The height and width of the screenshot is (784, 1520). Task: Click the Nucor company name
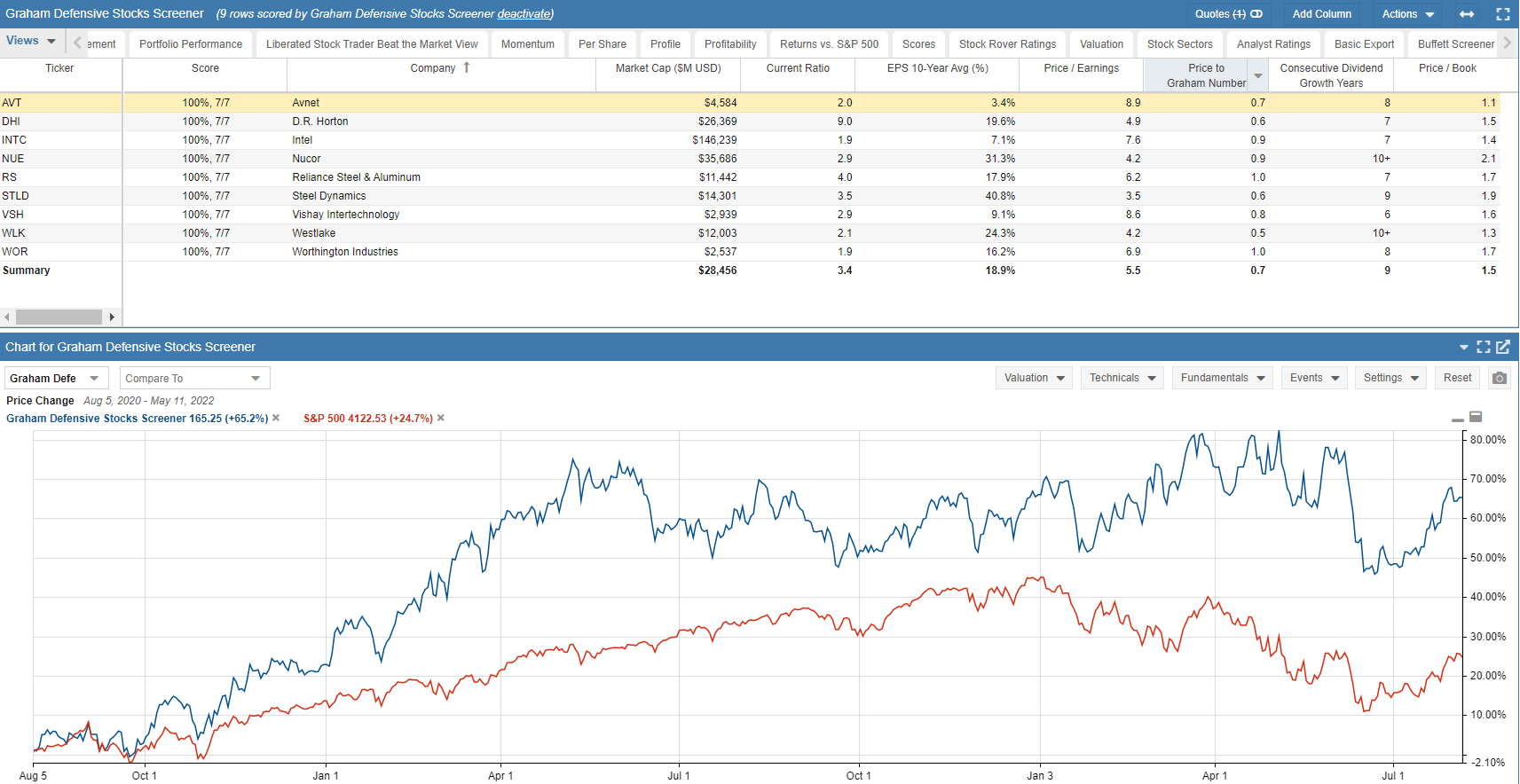coord(306,159)
